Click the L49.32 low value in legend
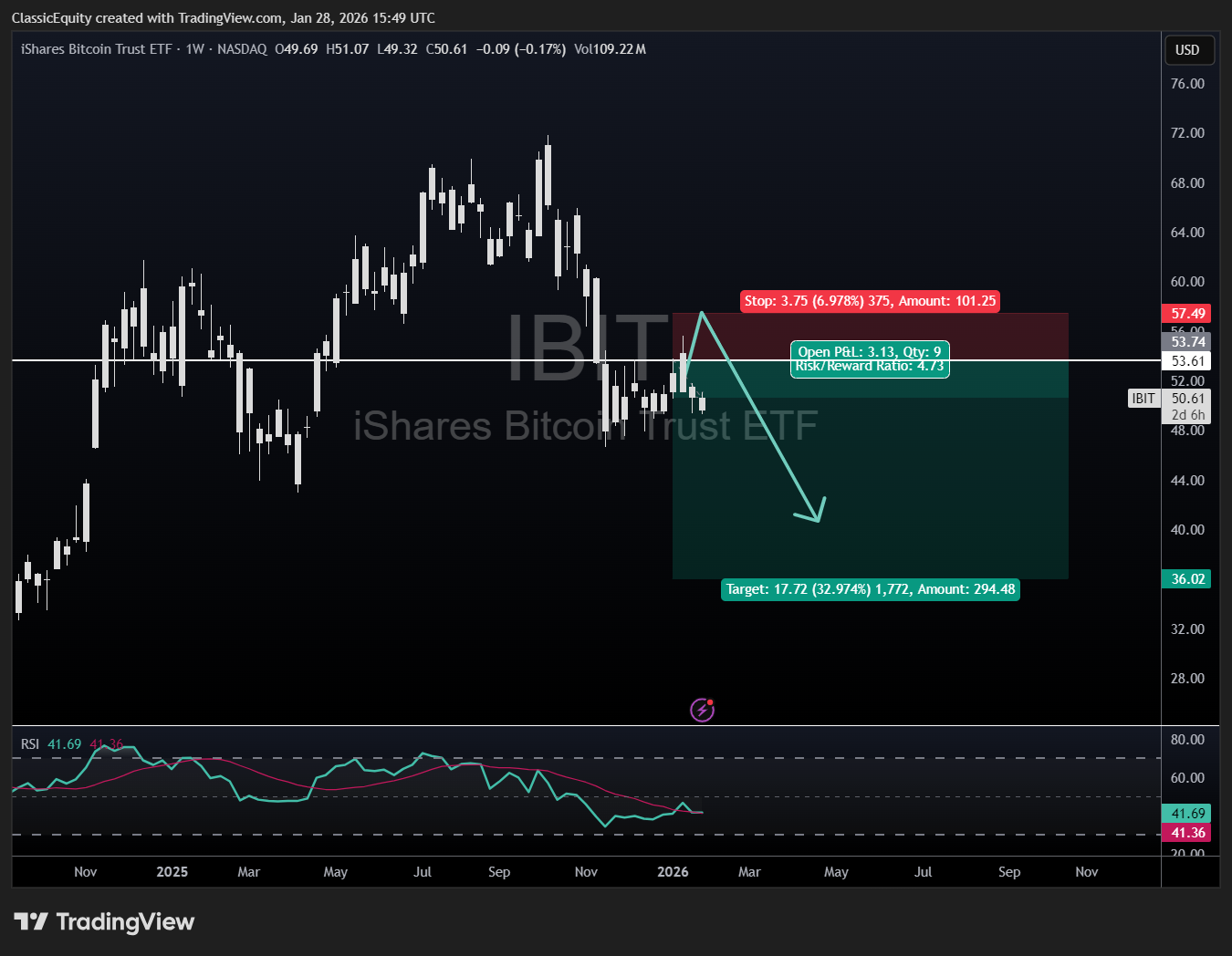This screenshot has height=956, width=1232. (x=397, y=49)
